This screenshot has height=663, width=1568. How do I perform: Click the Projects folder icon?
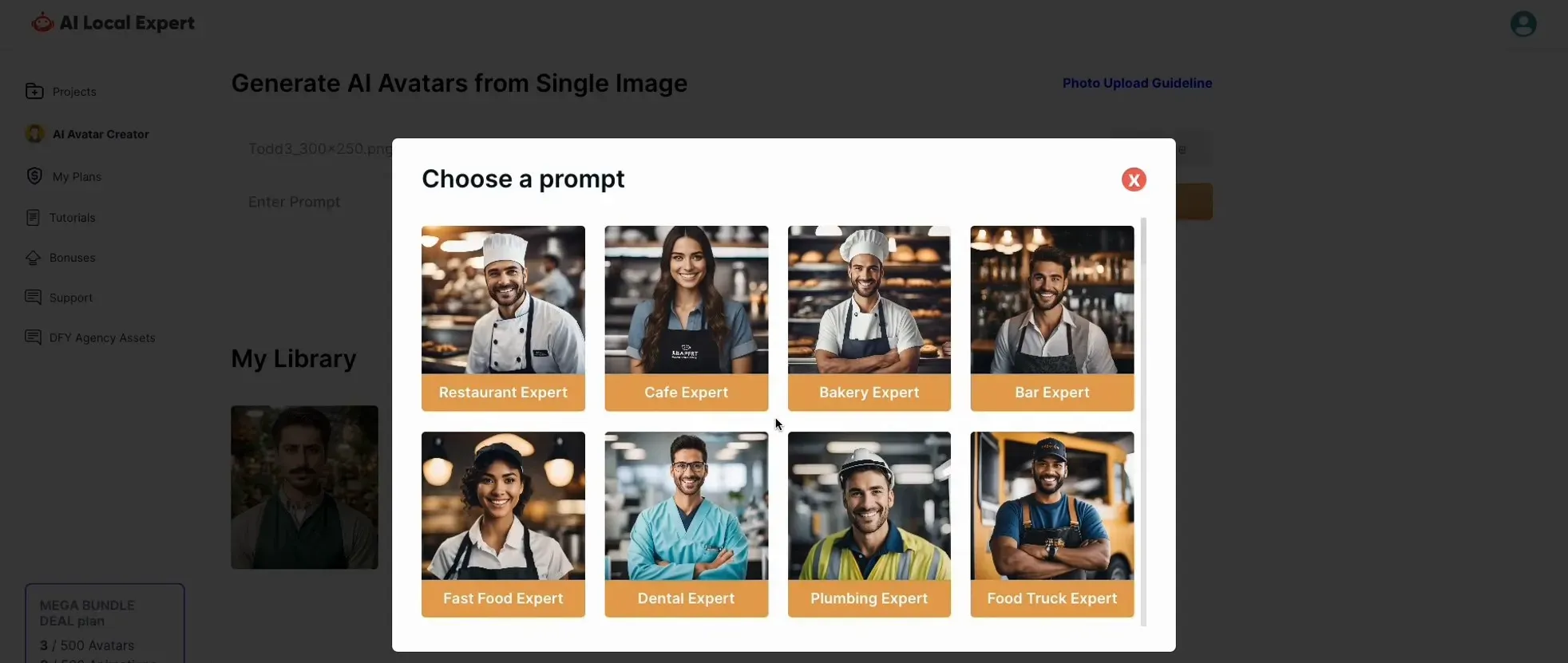[34, 91]
